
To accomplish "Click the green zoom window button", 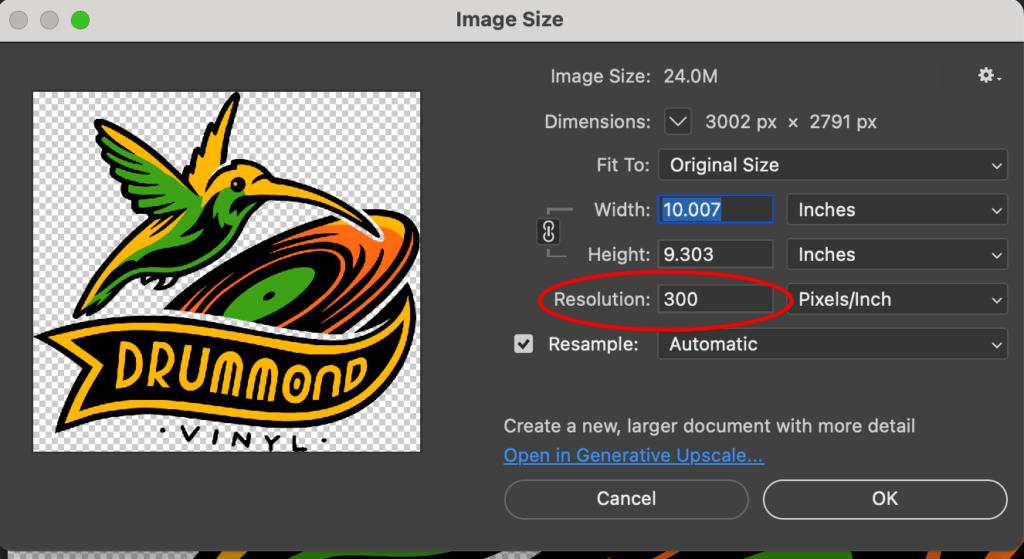I will pos(80,20).
